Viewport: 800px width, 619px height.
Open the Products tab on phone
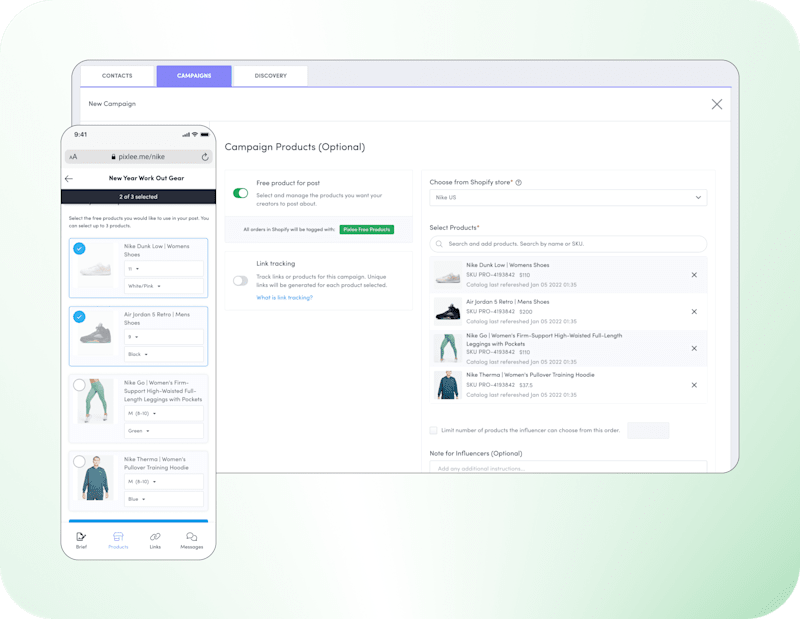pyautogui.click(x=118, y=540)
